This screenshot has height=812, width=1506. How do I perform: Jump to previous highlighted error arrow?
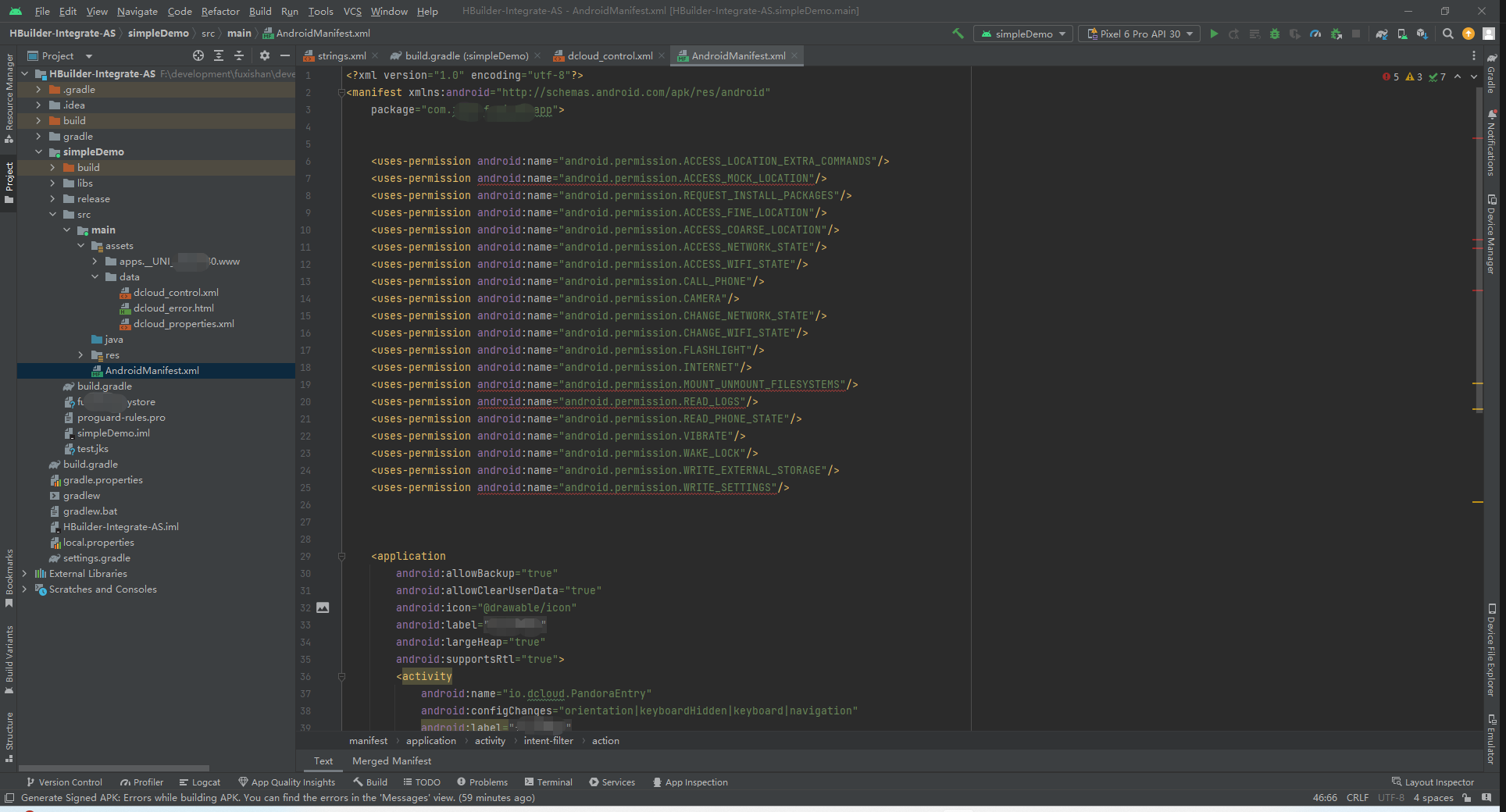coord(1458,77)
